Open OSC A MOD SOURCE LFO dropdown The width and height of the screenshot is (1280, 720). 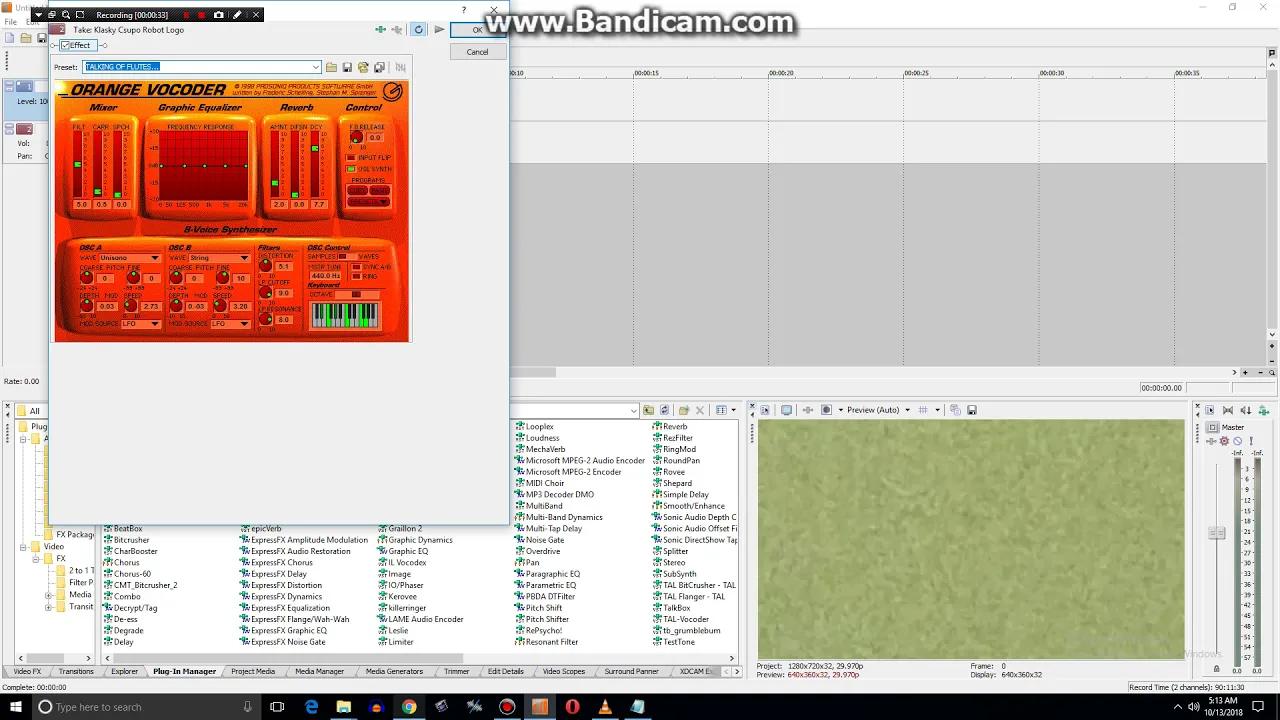[x=140, y=324]
